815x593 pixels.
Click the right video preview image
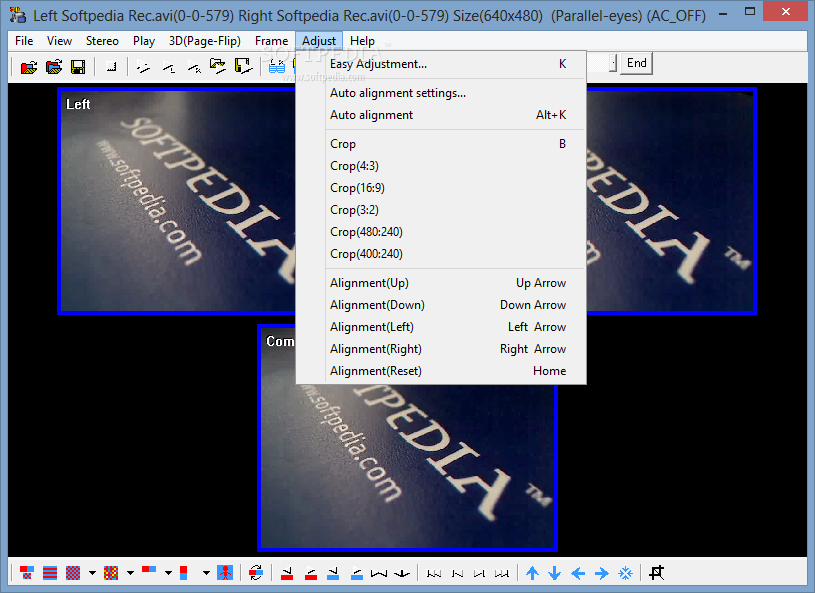point(671,201)
